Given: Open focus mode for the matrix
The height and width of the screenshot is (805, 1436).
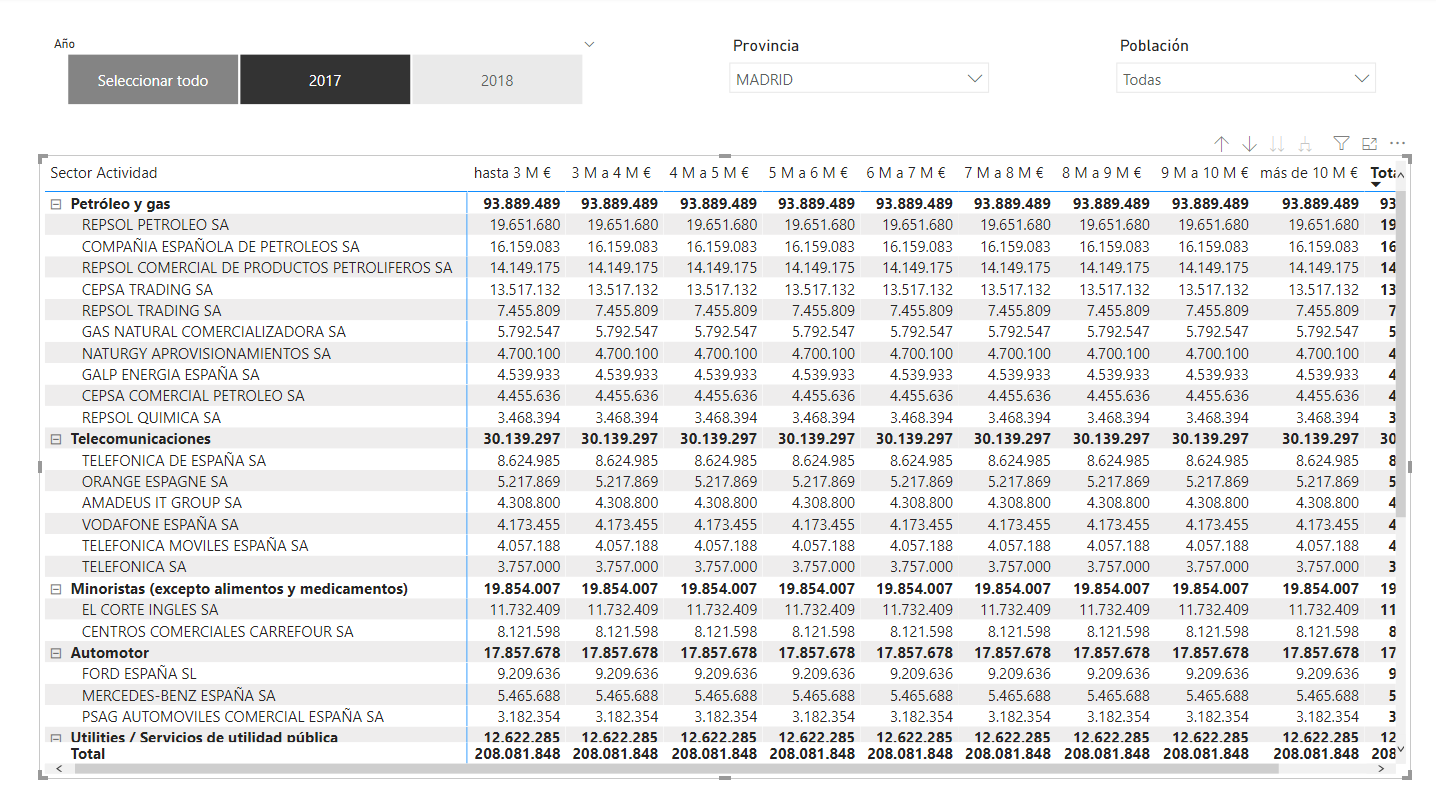Looking at the screenshot, I should 1370,143.
